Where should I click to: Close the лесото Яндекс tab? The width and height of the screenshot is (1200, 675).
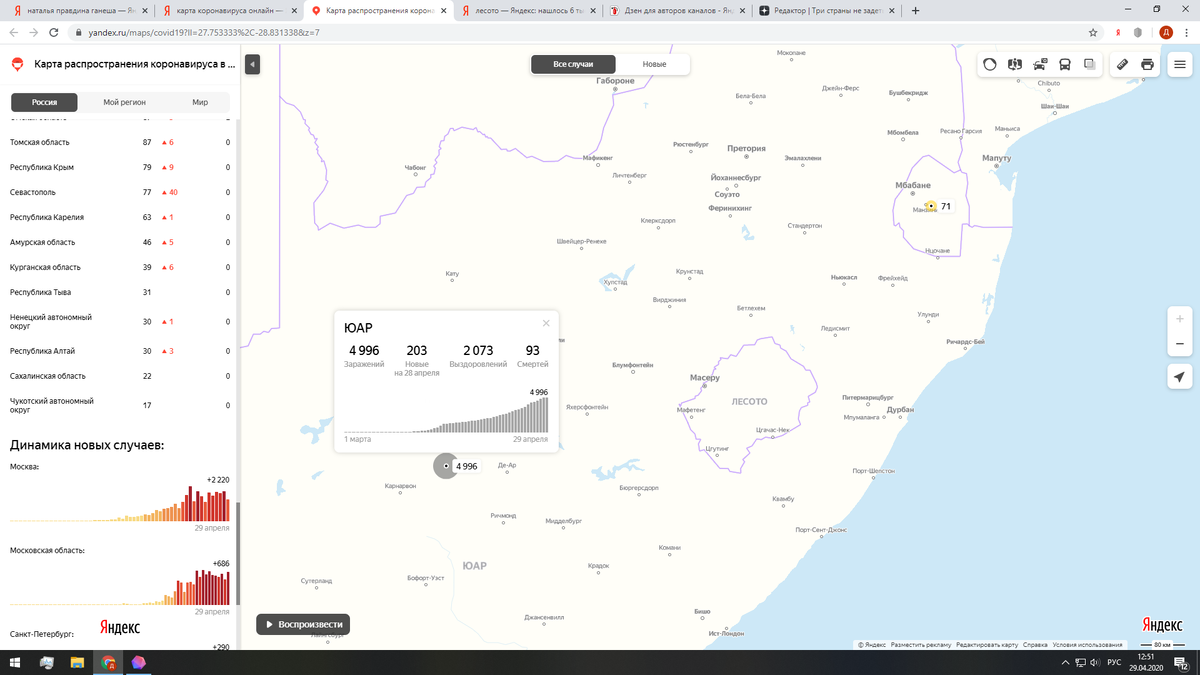pos(594,10)
